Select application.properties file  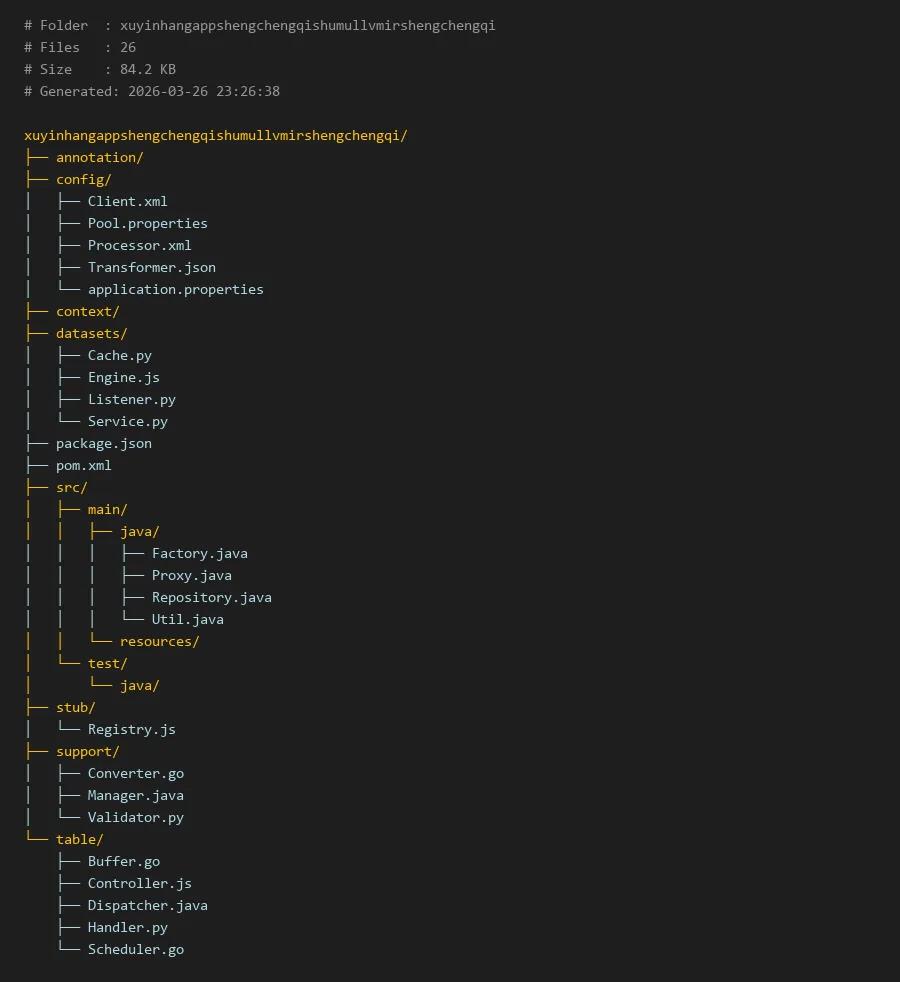[x=175, y=289]
